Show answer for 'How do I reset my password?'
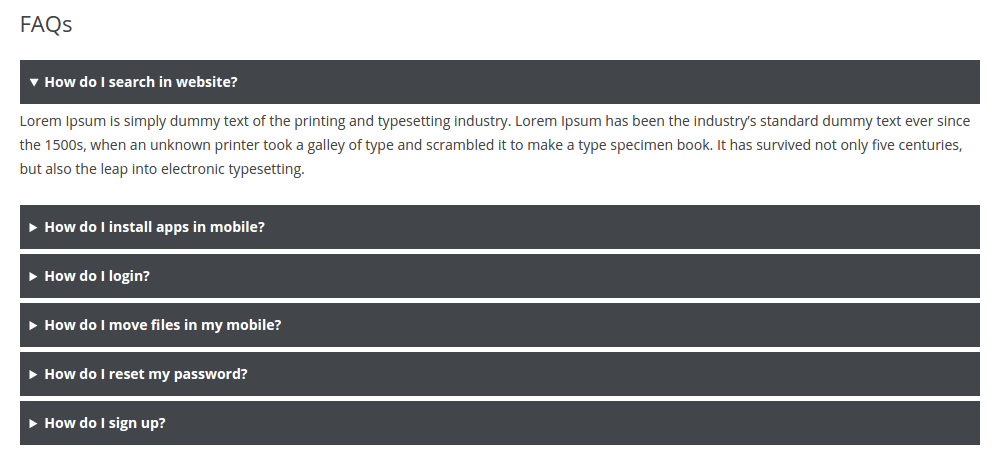Viewport: 1008px width, 465px height. pos(146,374)
